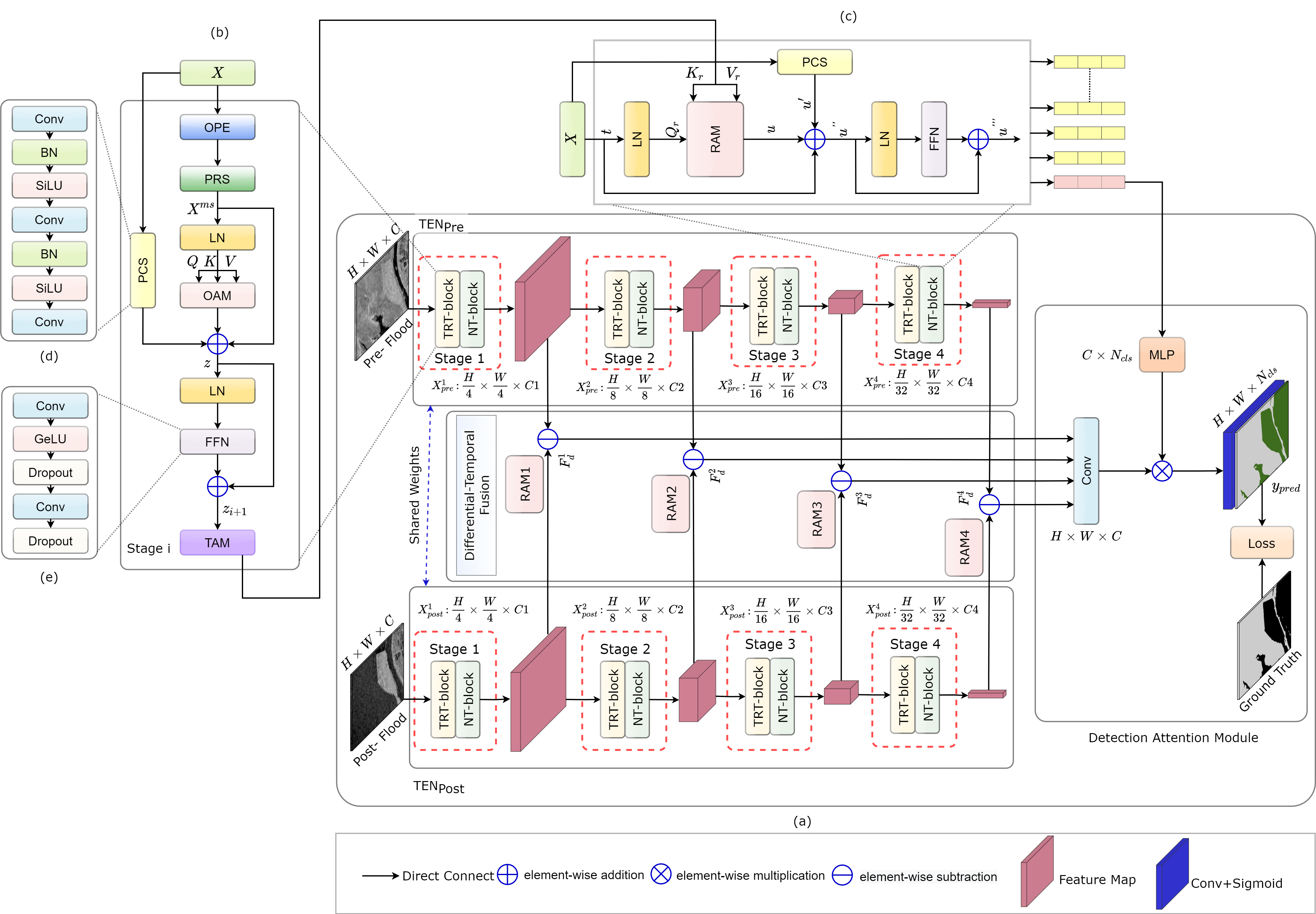Click the FFN block in panel (b)
This screenshot has height=914, width=1316.
218,441
